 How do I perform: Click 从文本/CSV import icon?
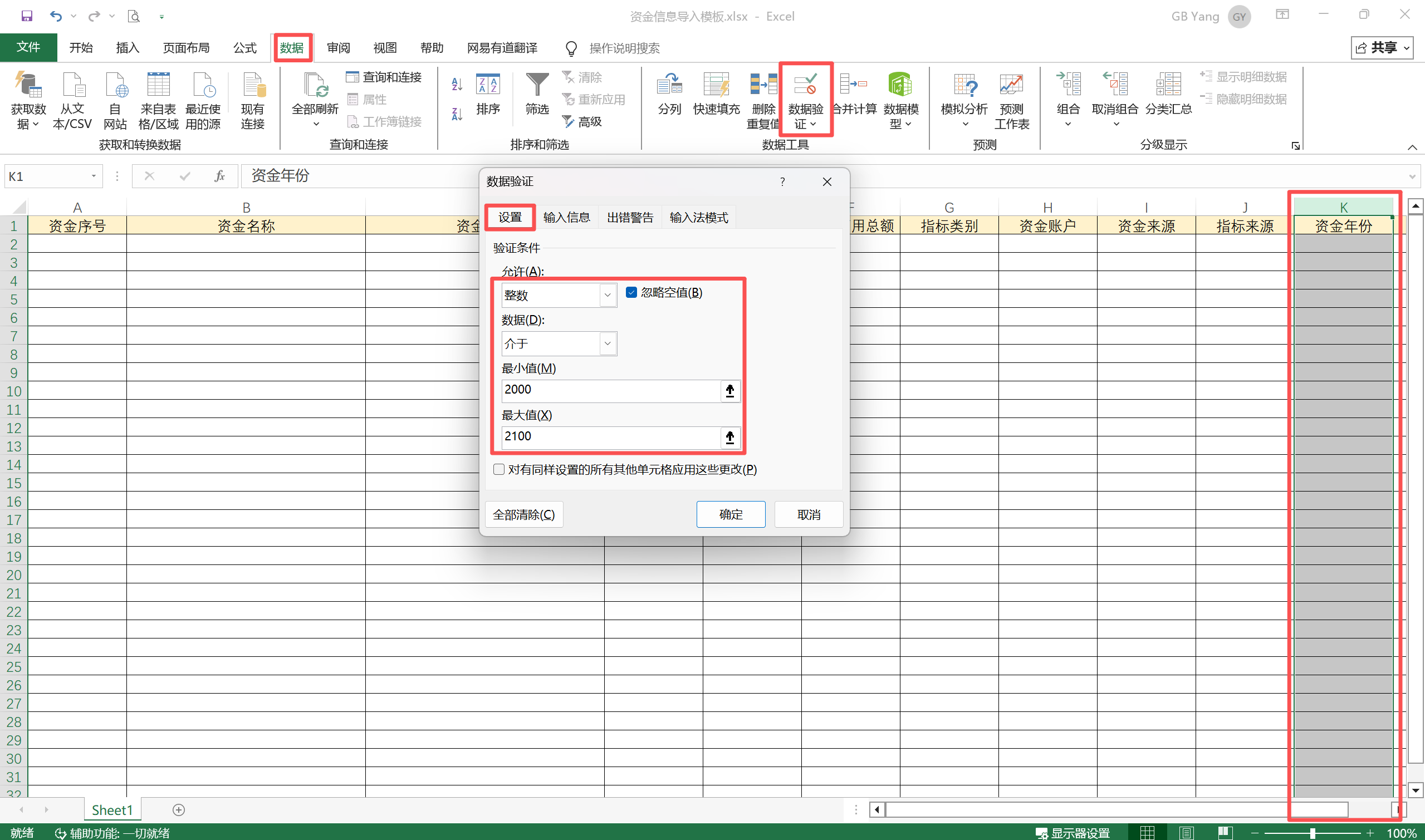(x=72, y=101)
